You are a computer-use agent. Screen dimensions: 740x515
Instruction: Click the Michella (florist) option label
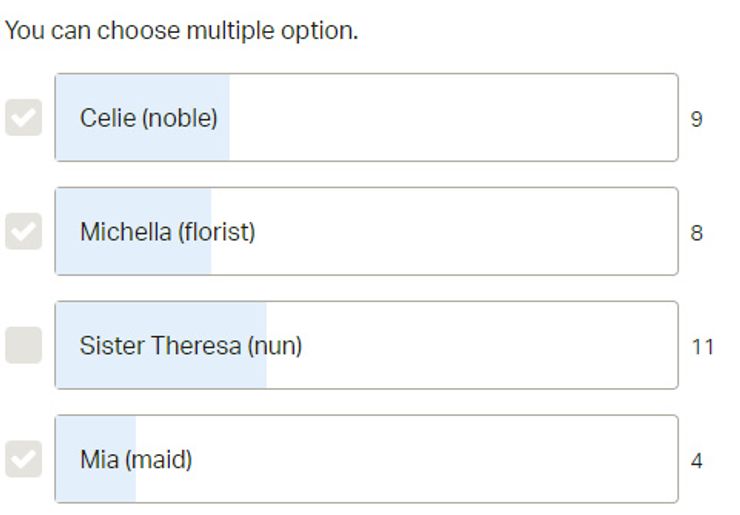point(167,232)
